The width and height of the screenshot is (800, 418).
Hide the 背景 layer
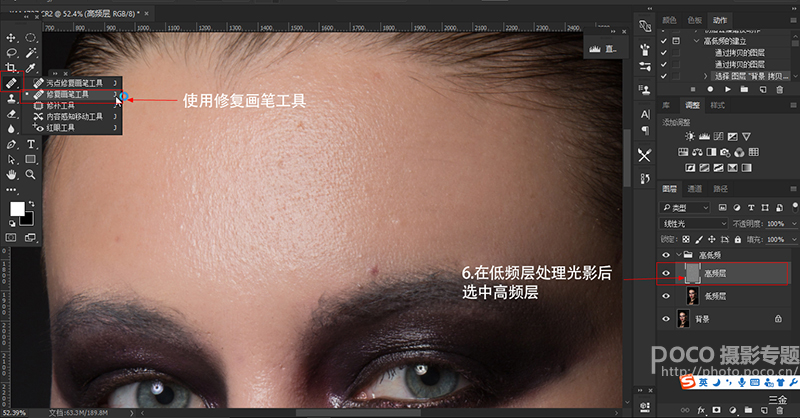[666, 319]
